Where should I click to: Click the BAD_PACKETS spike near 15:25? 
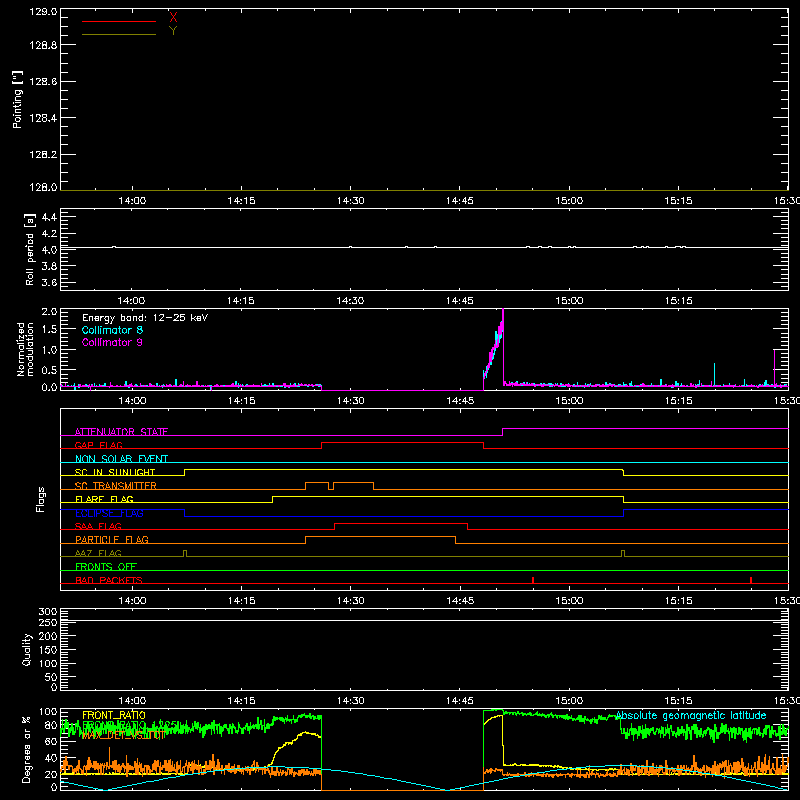click(751, 580)
